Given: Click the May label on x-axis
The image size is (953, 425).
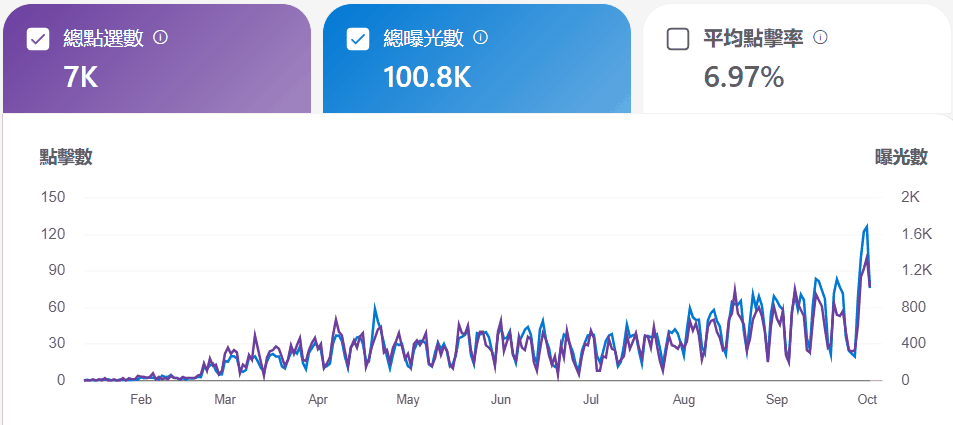Looking at the screenshot, I should (x=407, y=399).
